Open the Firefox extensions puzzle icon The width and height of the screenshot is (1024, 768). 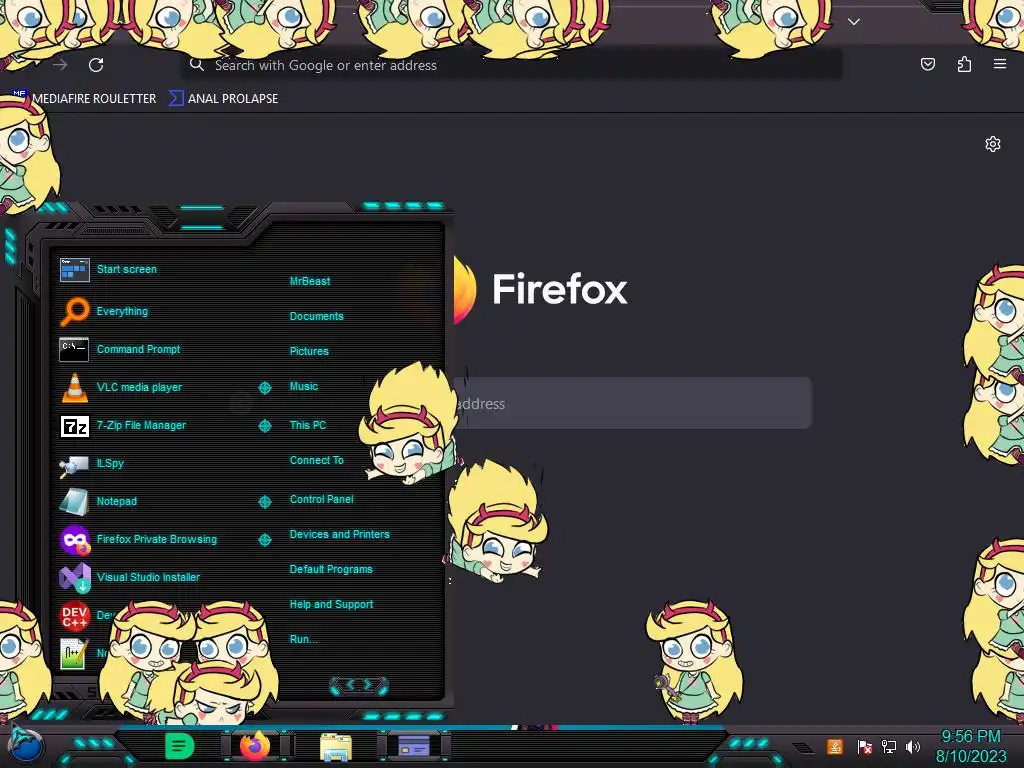964,64
